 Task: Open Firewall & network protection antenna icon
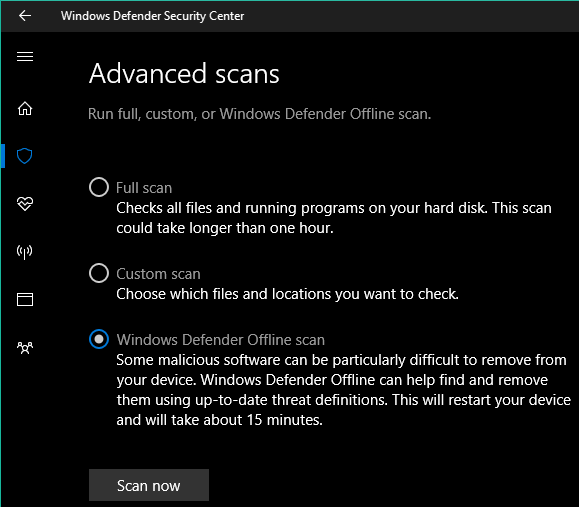coord(25,252)
